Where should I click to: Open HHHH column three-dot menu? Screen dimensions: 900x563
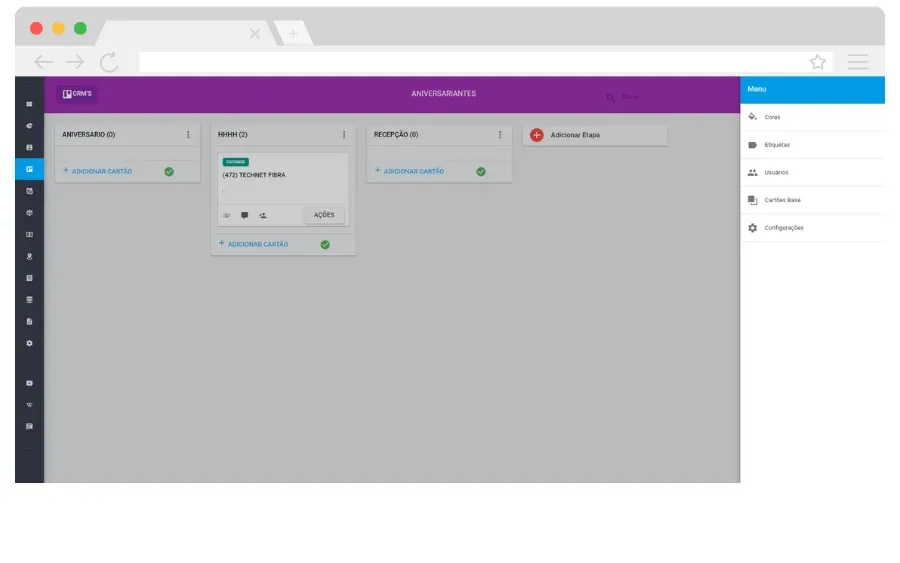[x=344, y=134]
